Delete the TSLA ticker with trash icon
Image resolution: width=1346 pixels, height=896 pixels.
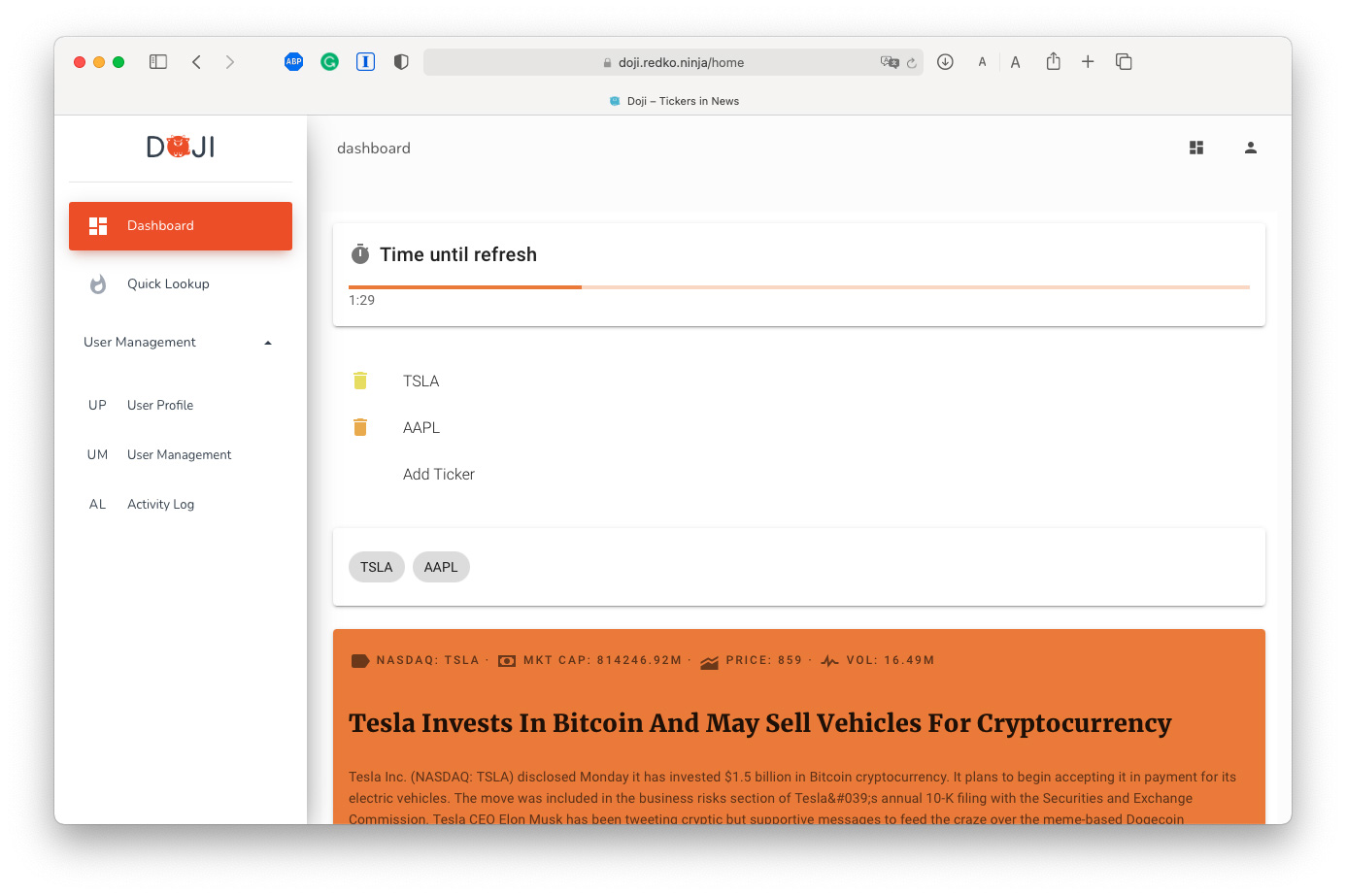(360, 381)
